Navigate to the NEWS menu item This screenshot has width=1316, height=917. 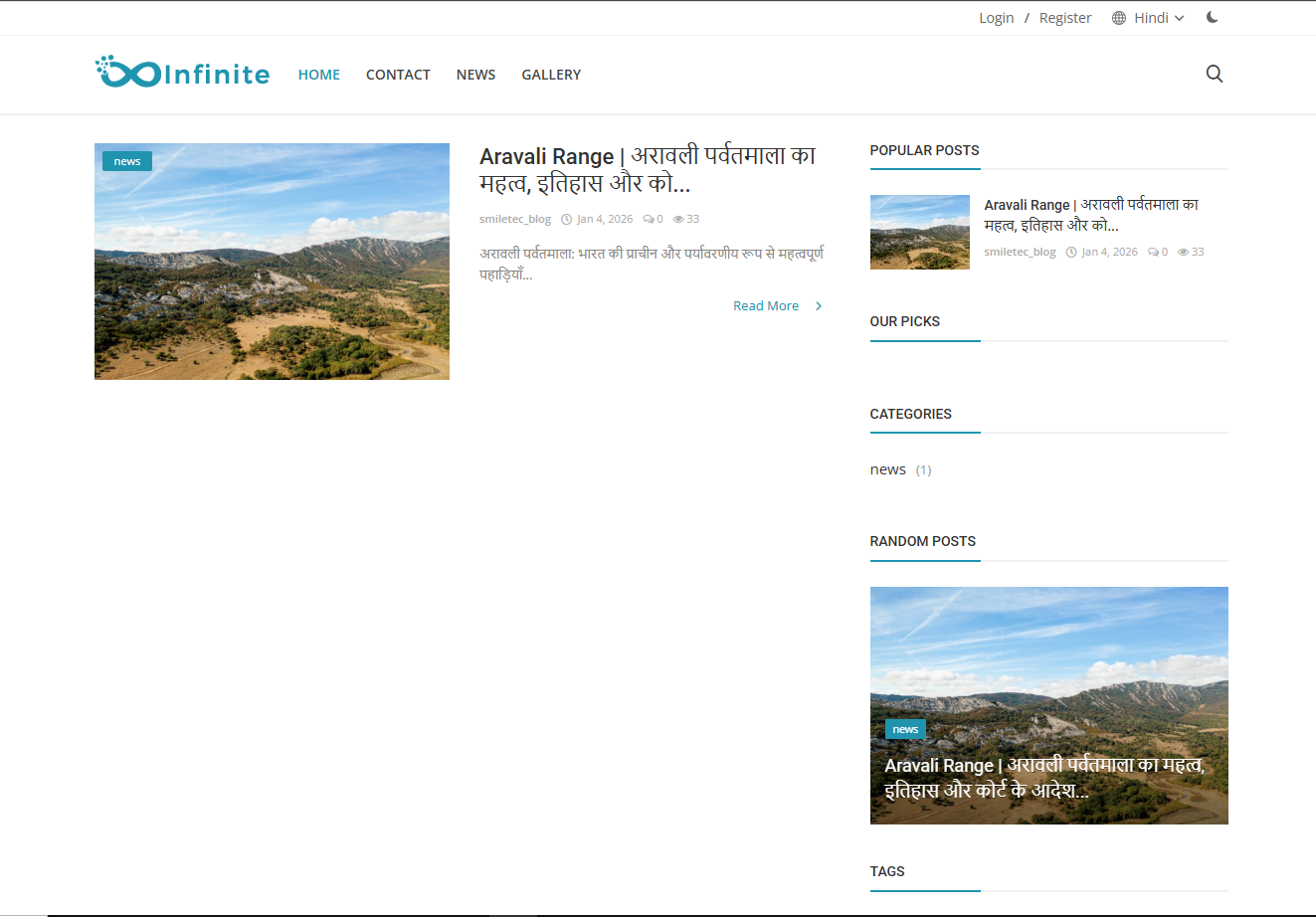(475, 75)
